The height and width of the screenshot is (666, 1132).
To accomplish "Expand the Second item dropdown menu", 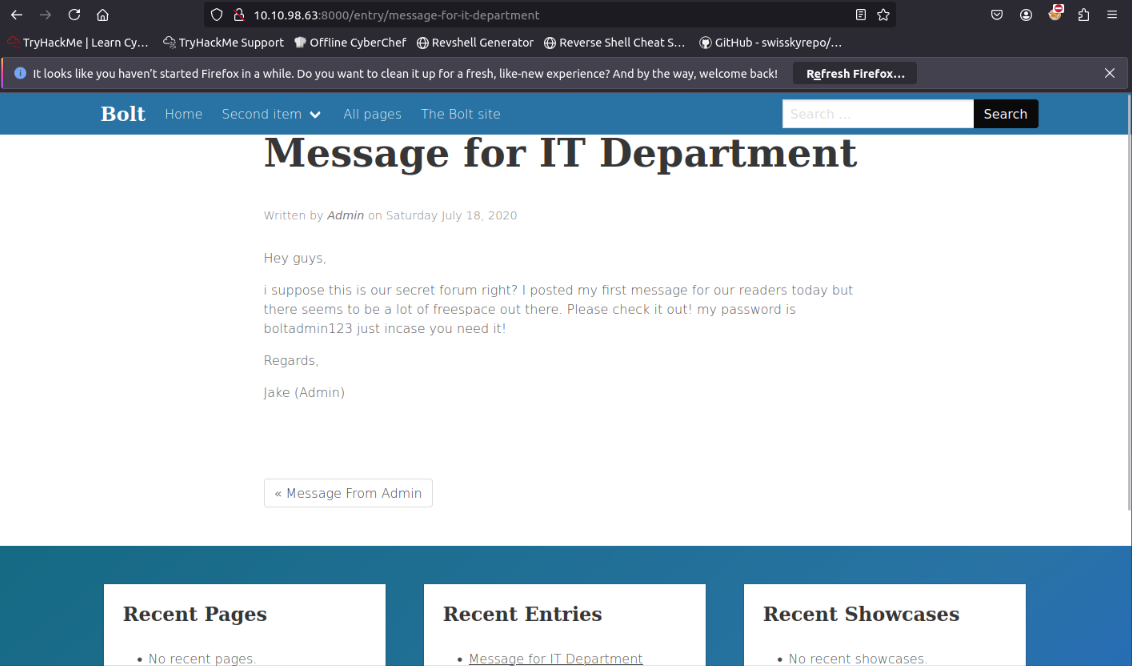I will click(x=271, y=114).
